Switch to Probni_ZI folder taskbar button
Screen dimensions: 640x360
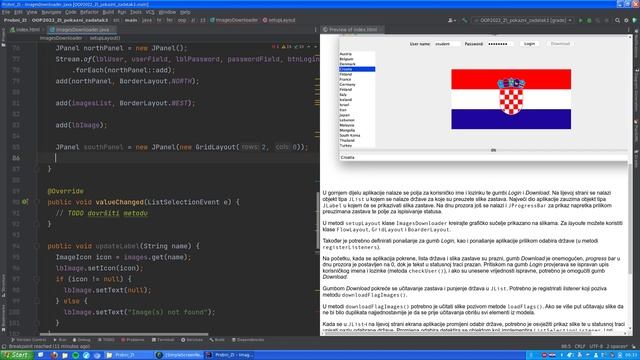129,355
